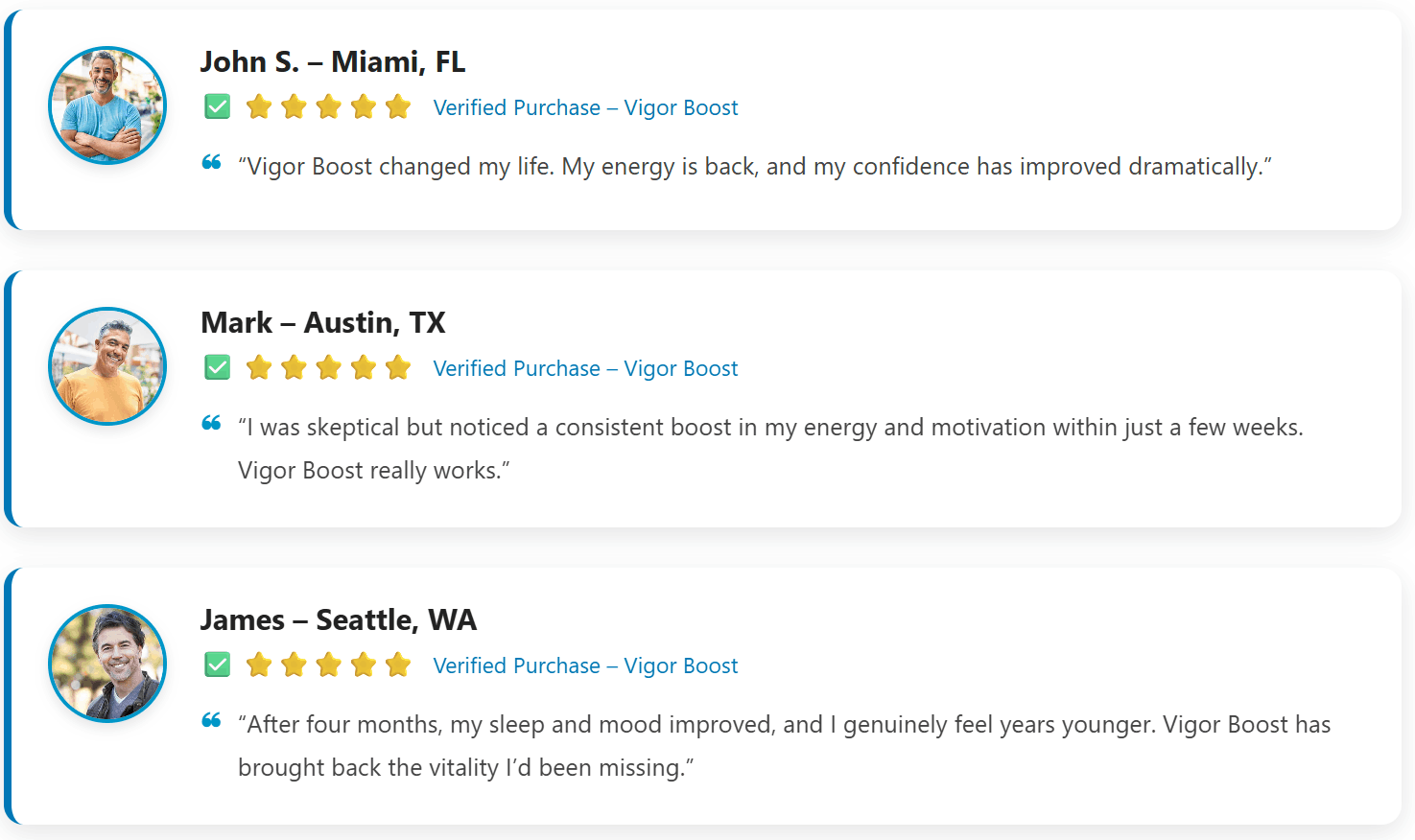1415x840 pixels.
Task: Click the green verified checkmark in John's review
Action: [x=218, y=106]
